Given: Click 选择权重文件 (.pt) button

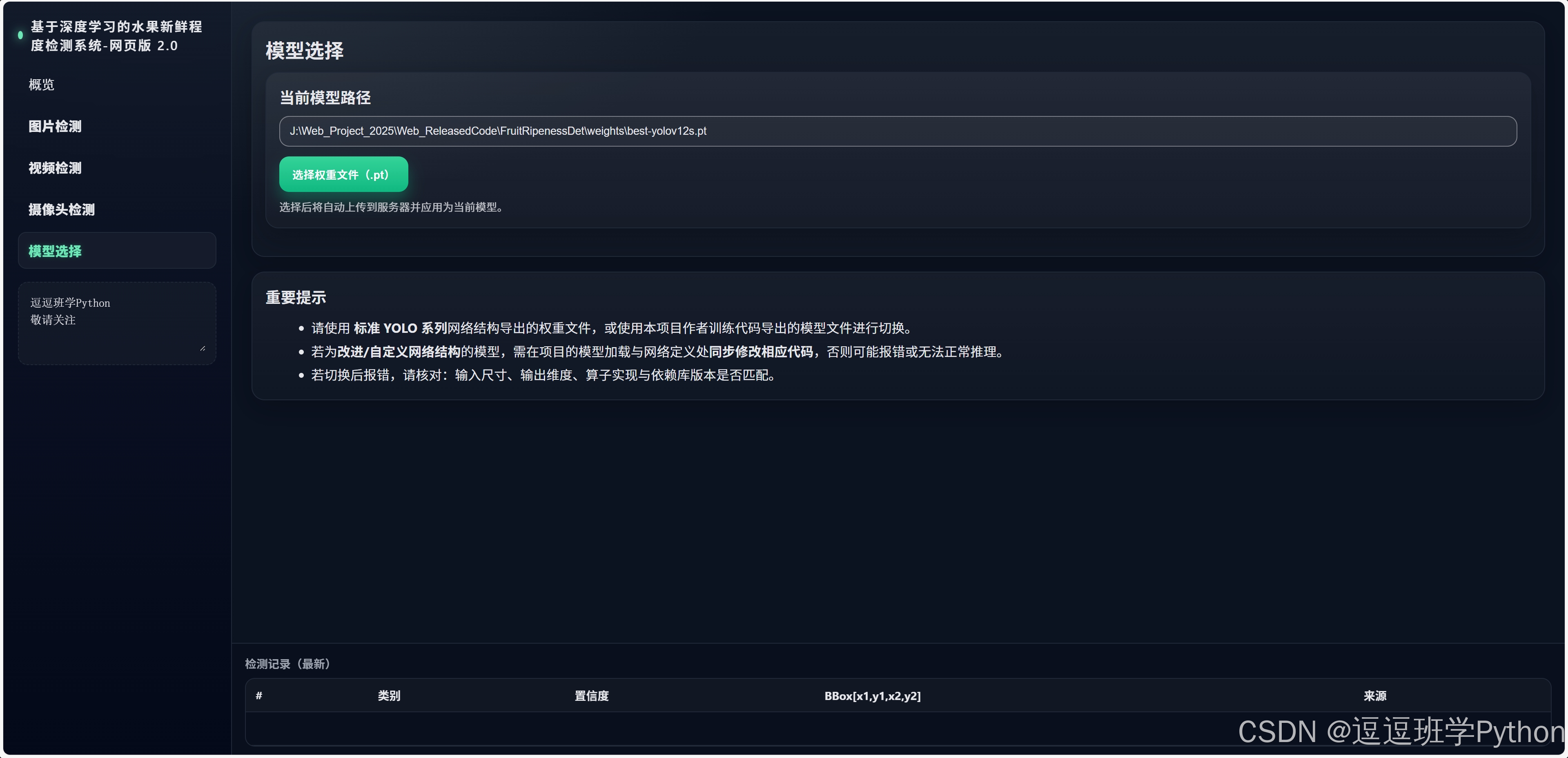Looking at the screenshot, I should (x=343, y=175).
